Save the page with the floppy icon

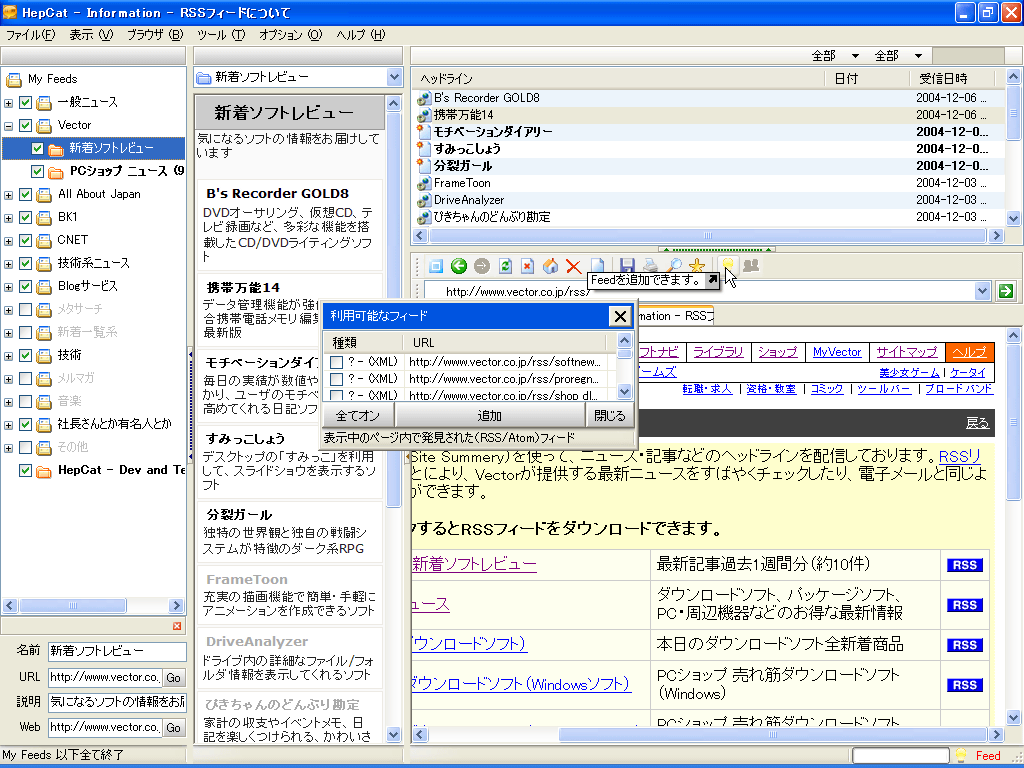click(x=627, y=264)
